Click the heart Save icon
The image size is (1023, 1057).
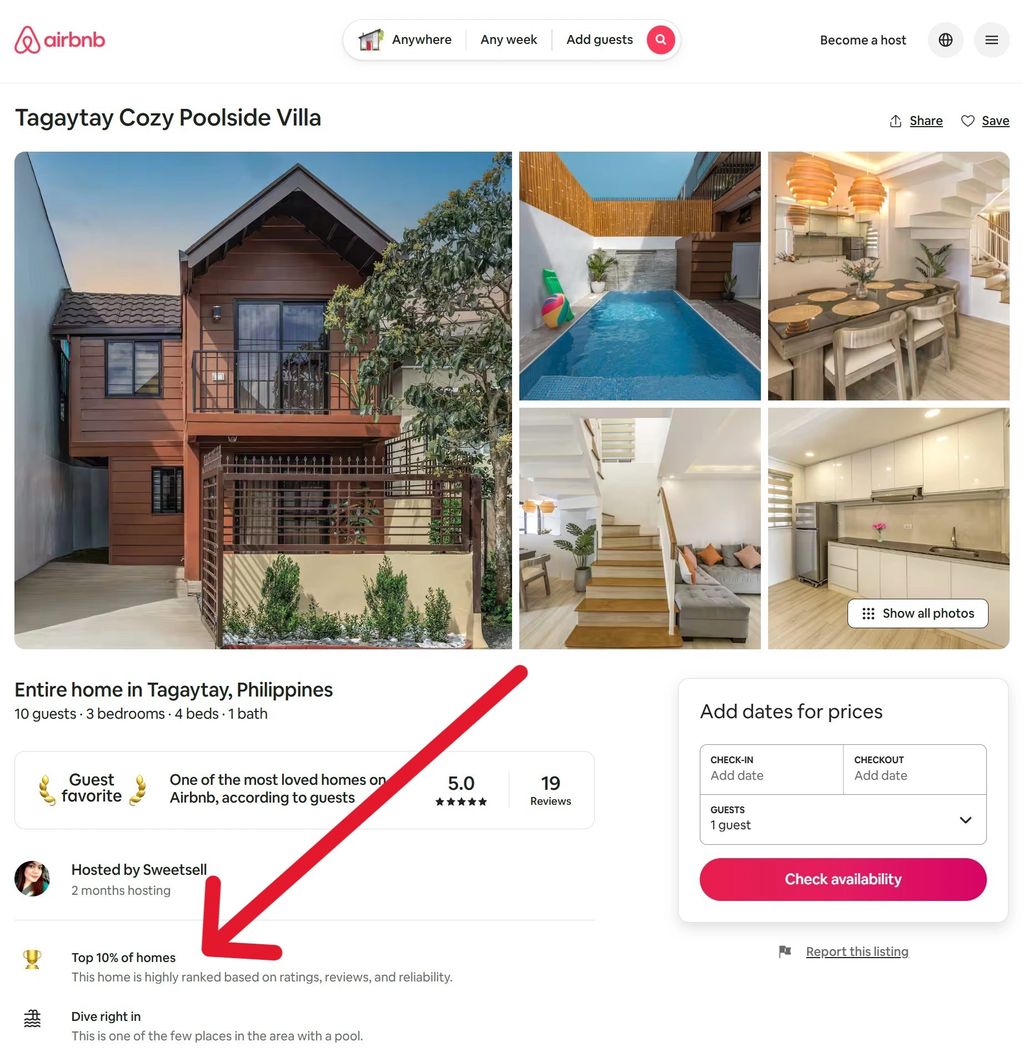click(968, 121)
